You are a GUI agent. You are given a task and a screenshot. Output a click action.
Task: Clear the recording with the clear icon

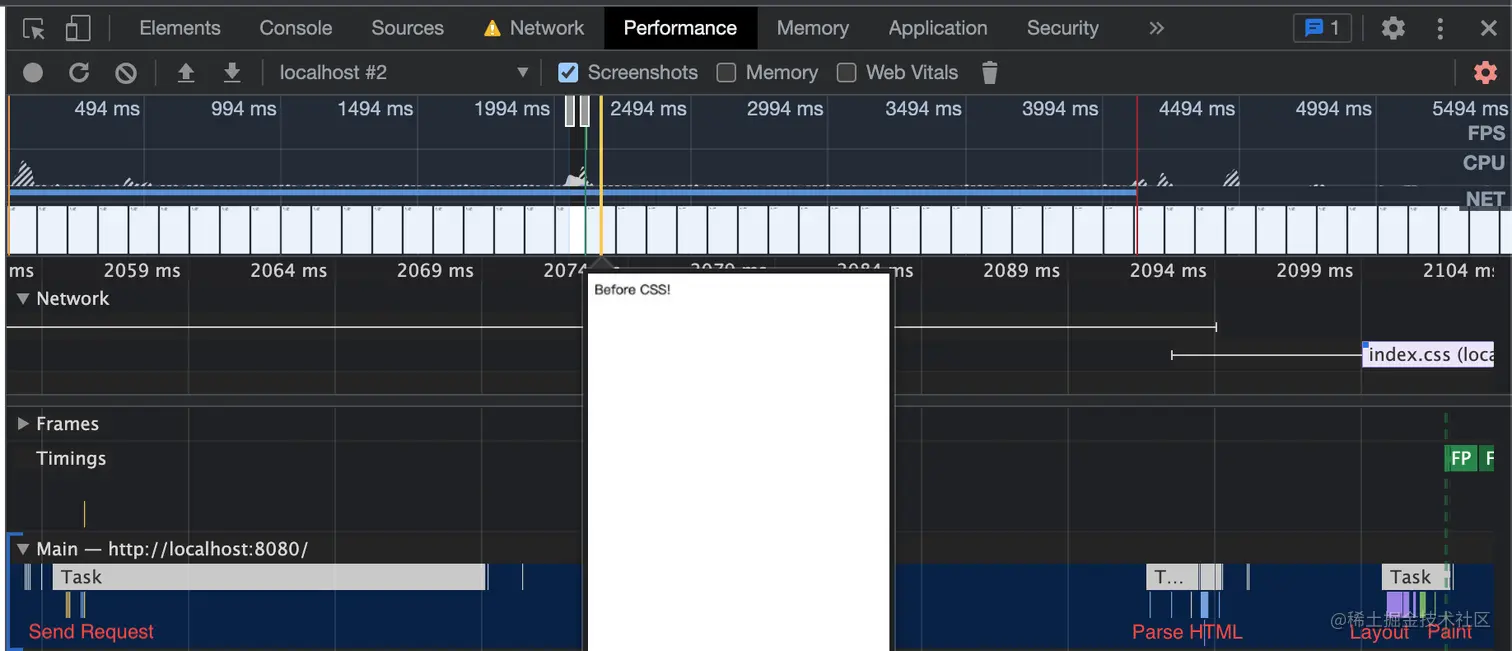(125, 72)
